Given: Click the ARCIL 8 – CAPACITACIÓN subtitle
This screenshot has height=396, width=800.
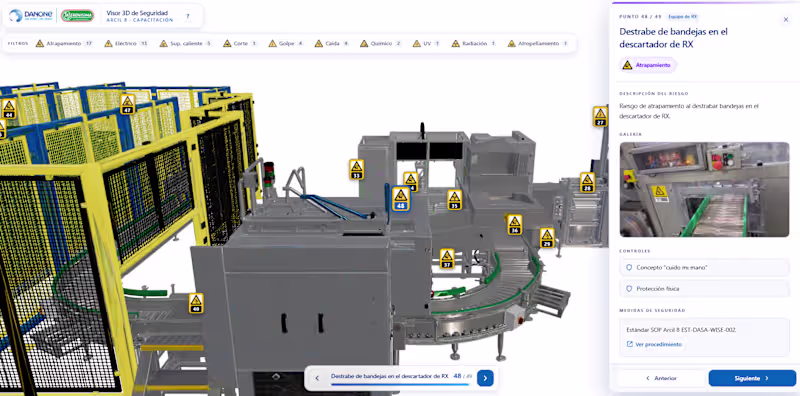Looking at the screenshot, I should [140, 20].
